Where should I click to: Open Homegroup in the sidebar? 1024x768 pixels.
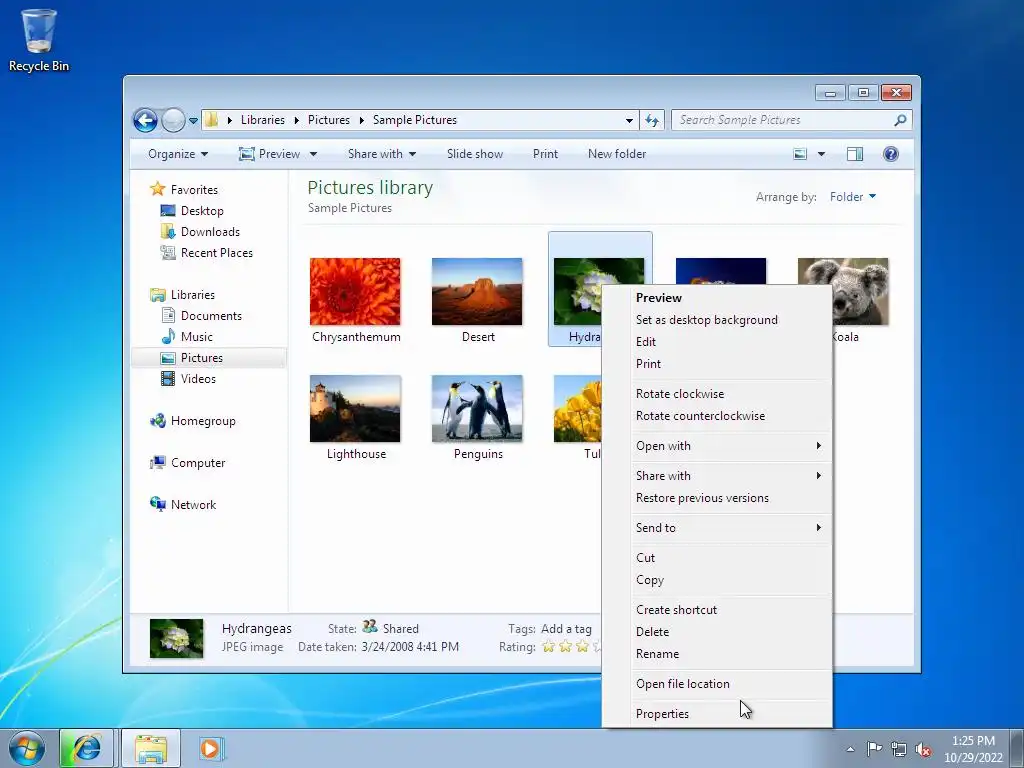pos(203,421)
